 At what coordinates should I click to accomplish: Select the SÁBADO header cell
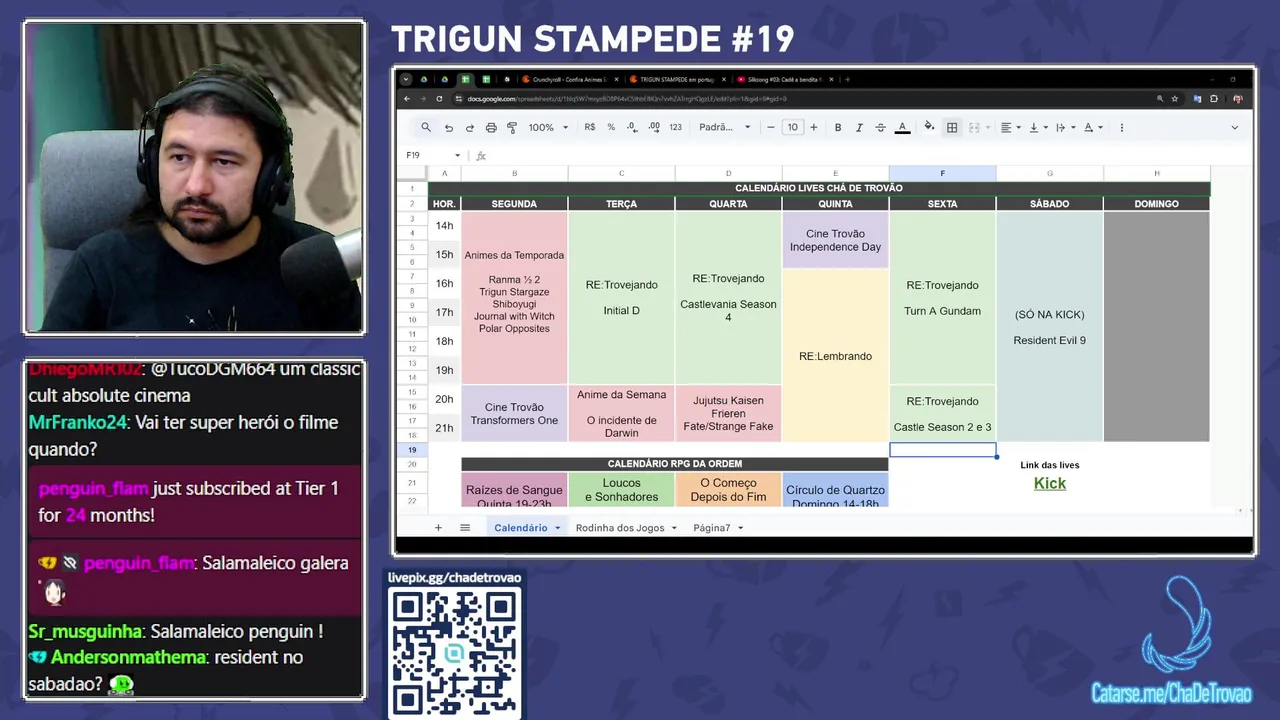[x=1049, y=204]
